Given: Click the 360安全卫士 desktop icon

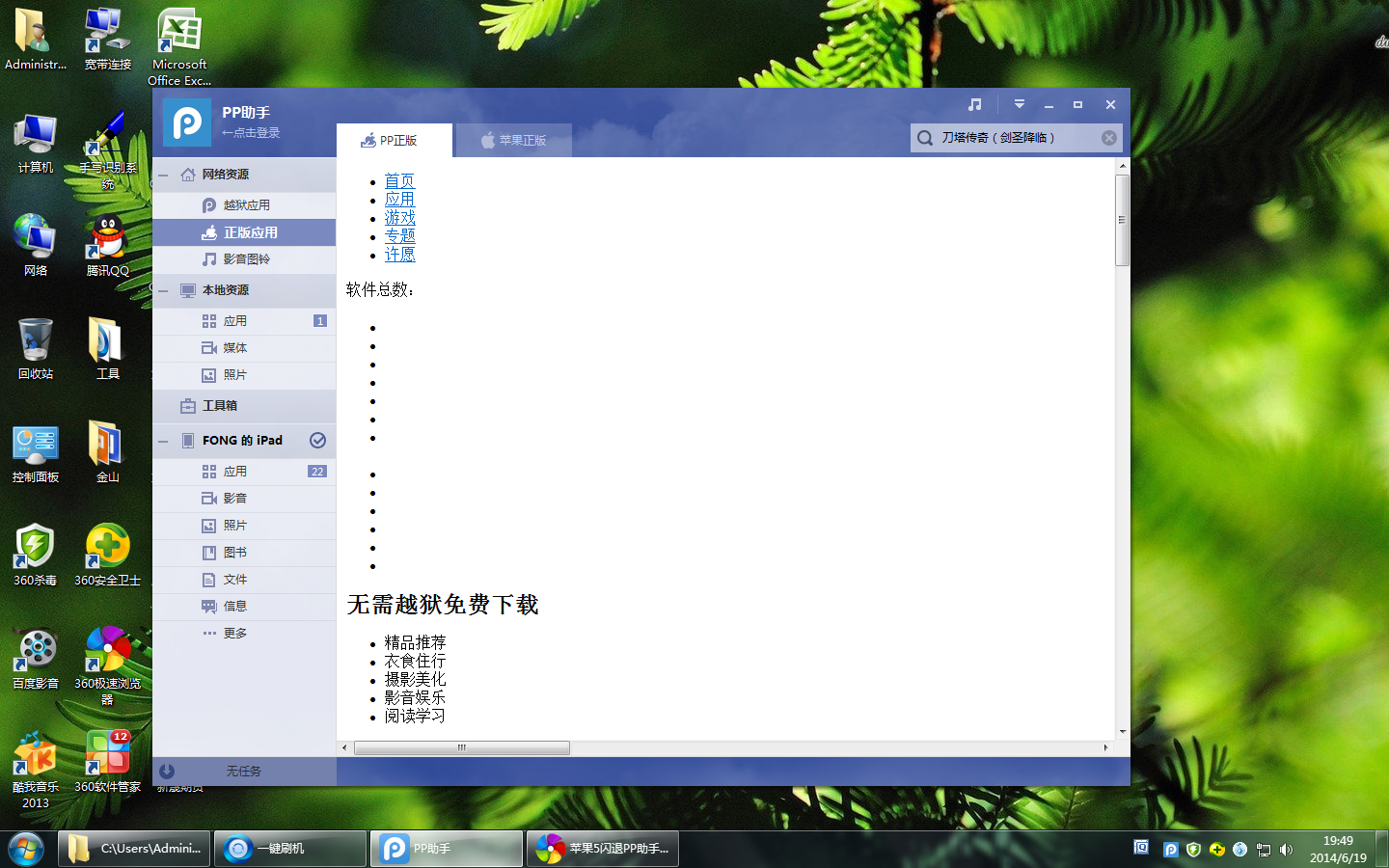Looking at the screenshot, I should [108, 556].
